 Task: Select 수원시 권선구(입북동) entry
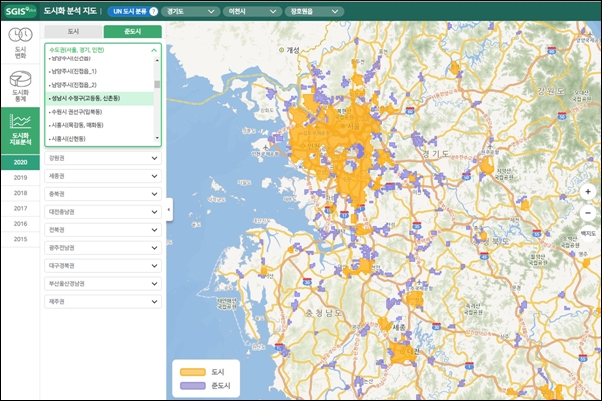click(99, 112)
